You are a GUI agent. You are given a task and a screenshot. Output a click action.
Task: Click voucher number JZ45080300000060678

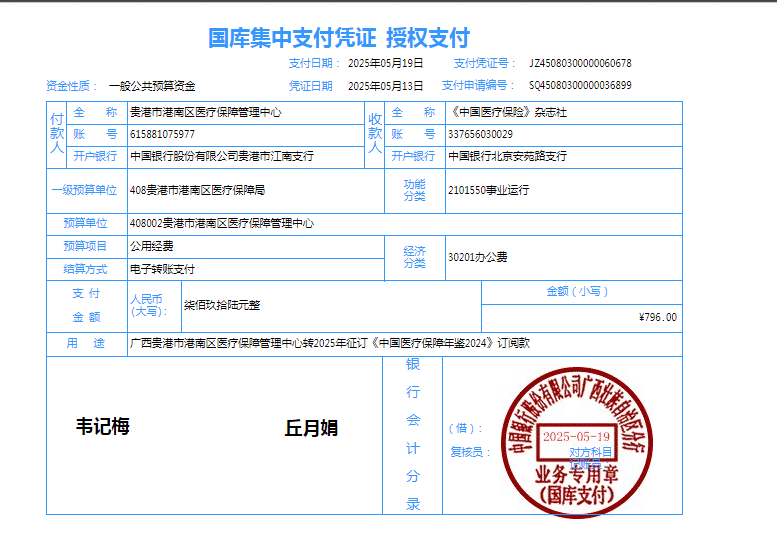580,63
